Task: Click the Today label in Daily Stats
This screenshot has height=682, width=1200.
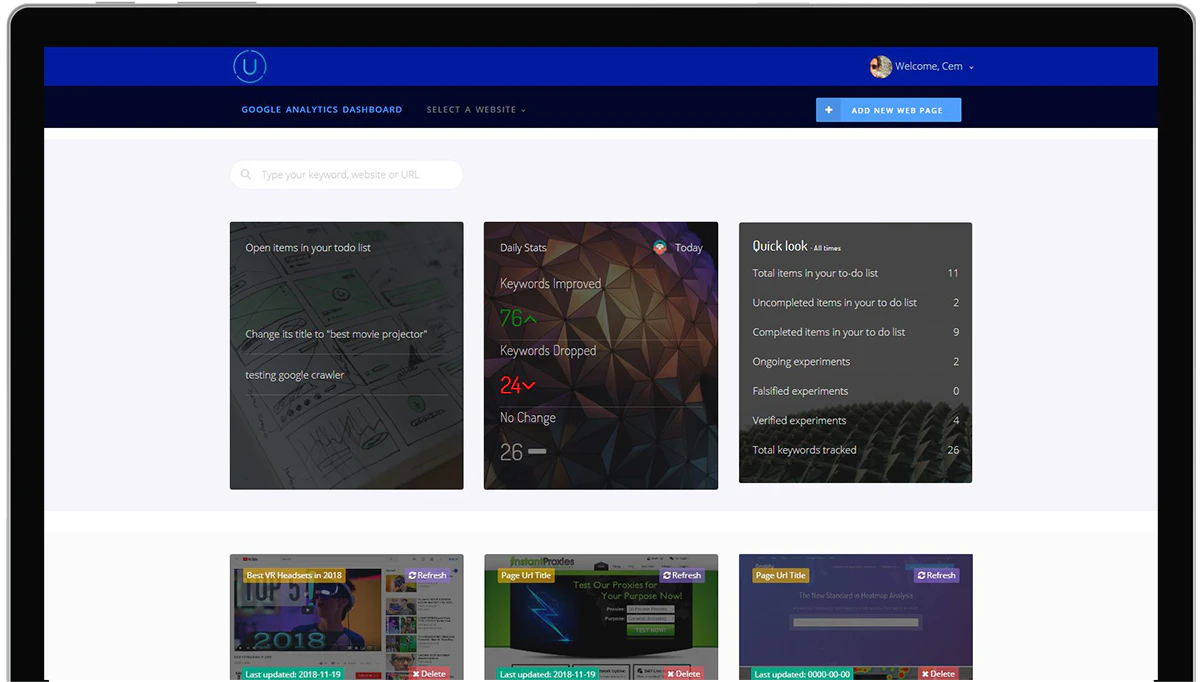Action: coord(688,248)
